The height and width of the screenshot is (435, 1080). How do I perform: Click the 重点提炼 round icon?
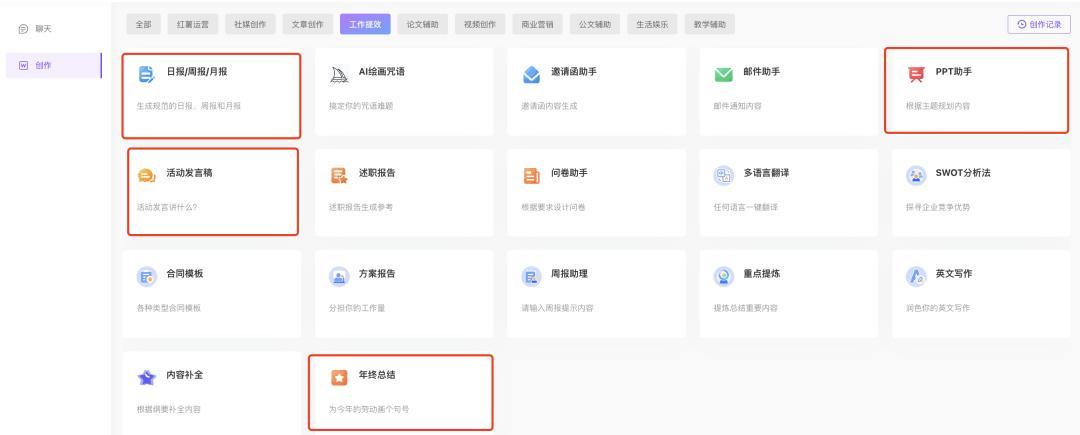pos(723,277)
